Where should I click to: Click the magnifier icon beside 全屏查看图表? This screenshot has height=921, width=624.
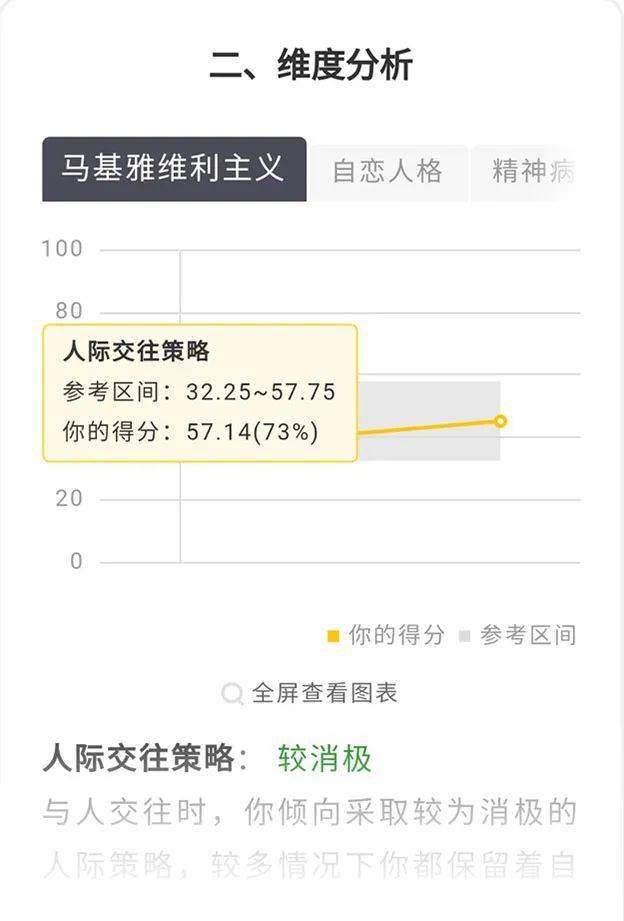pyautogui.click(x=232, y=694)
